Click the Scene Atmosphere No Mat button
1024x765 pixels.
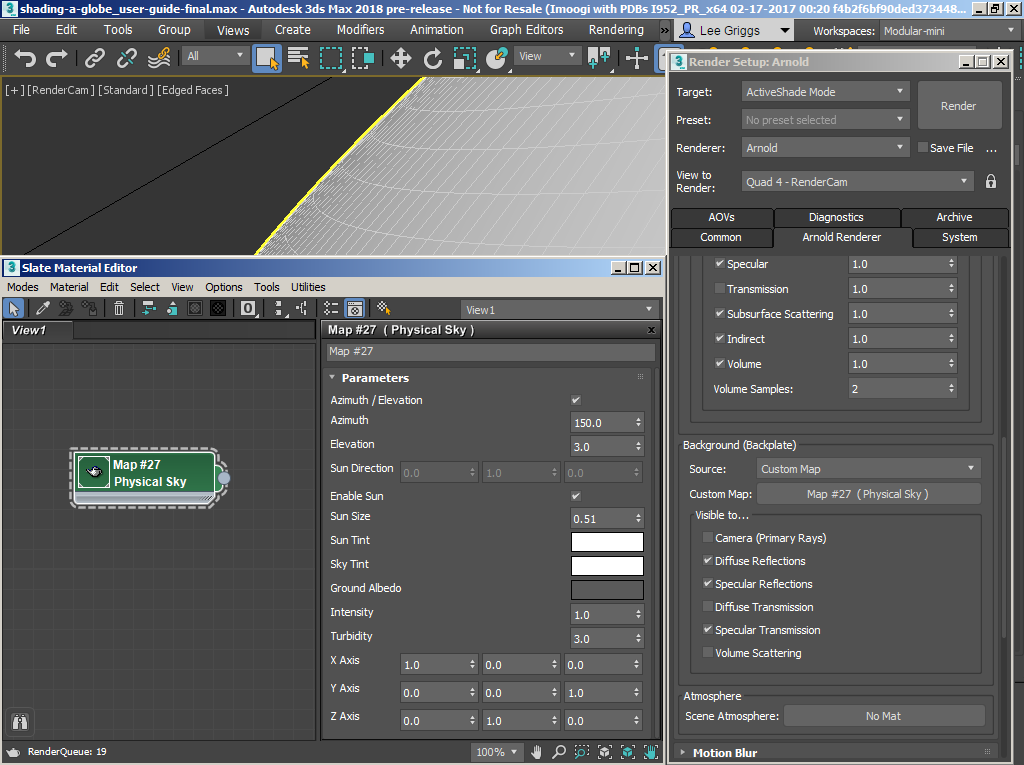coord(884,716)
